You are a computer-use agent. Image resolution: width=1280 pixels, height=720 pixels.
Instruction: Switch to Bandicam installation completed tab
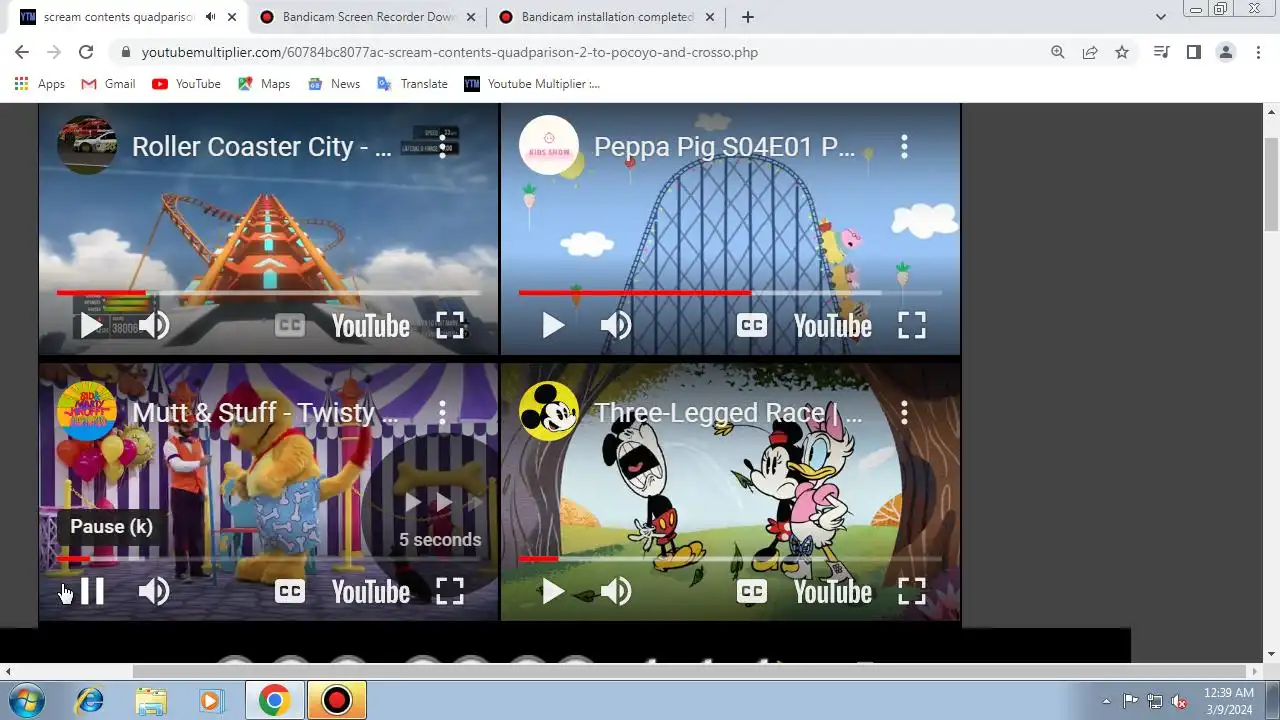607,17
